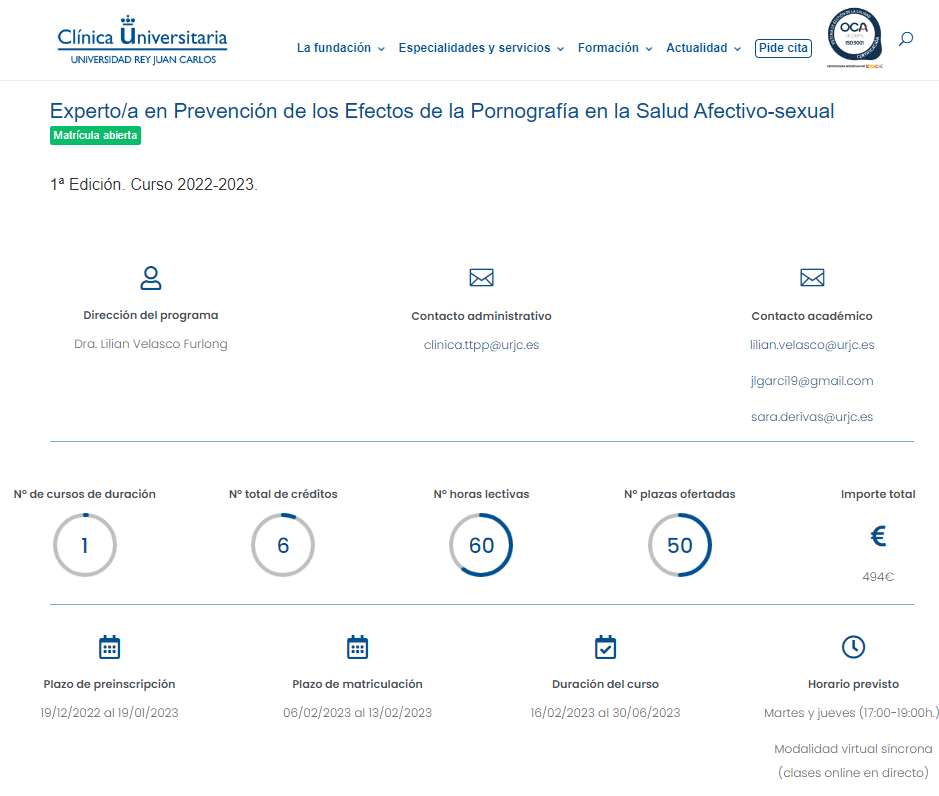Click the calendar icon above Plazo de preinscripción
Screen dimensions: 939x796
pos(110,647)
